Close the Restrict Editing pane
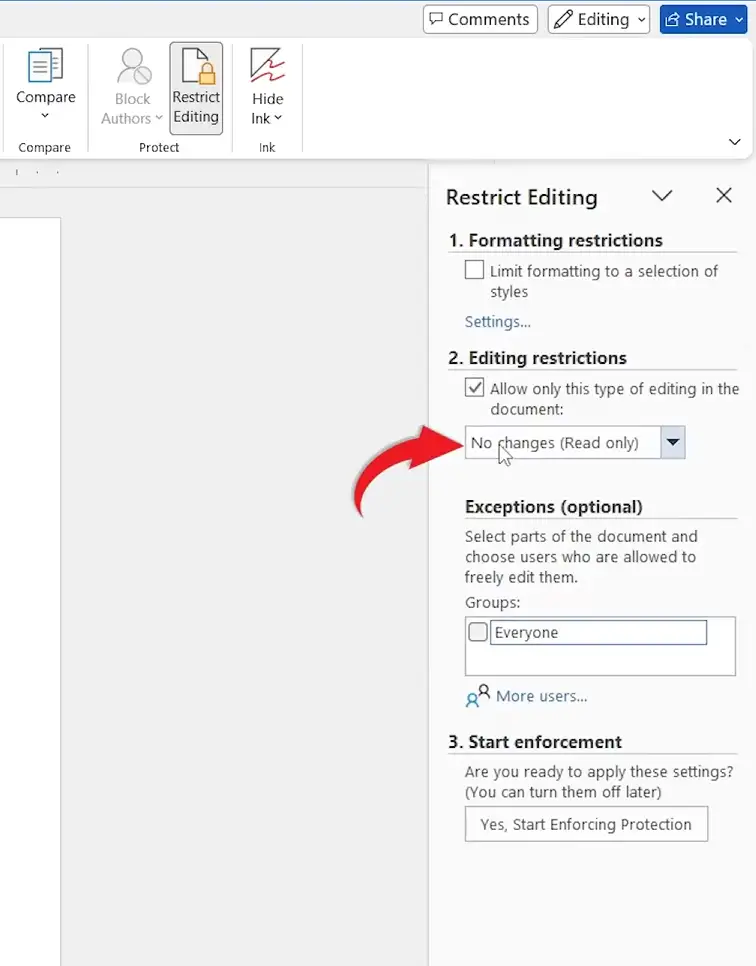 point(724,195)
